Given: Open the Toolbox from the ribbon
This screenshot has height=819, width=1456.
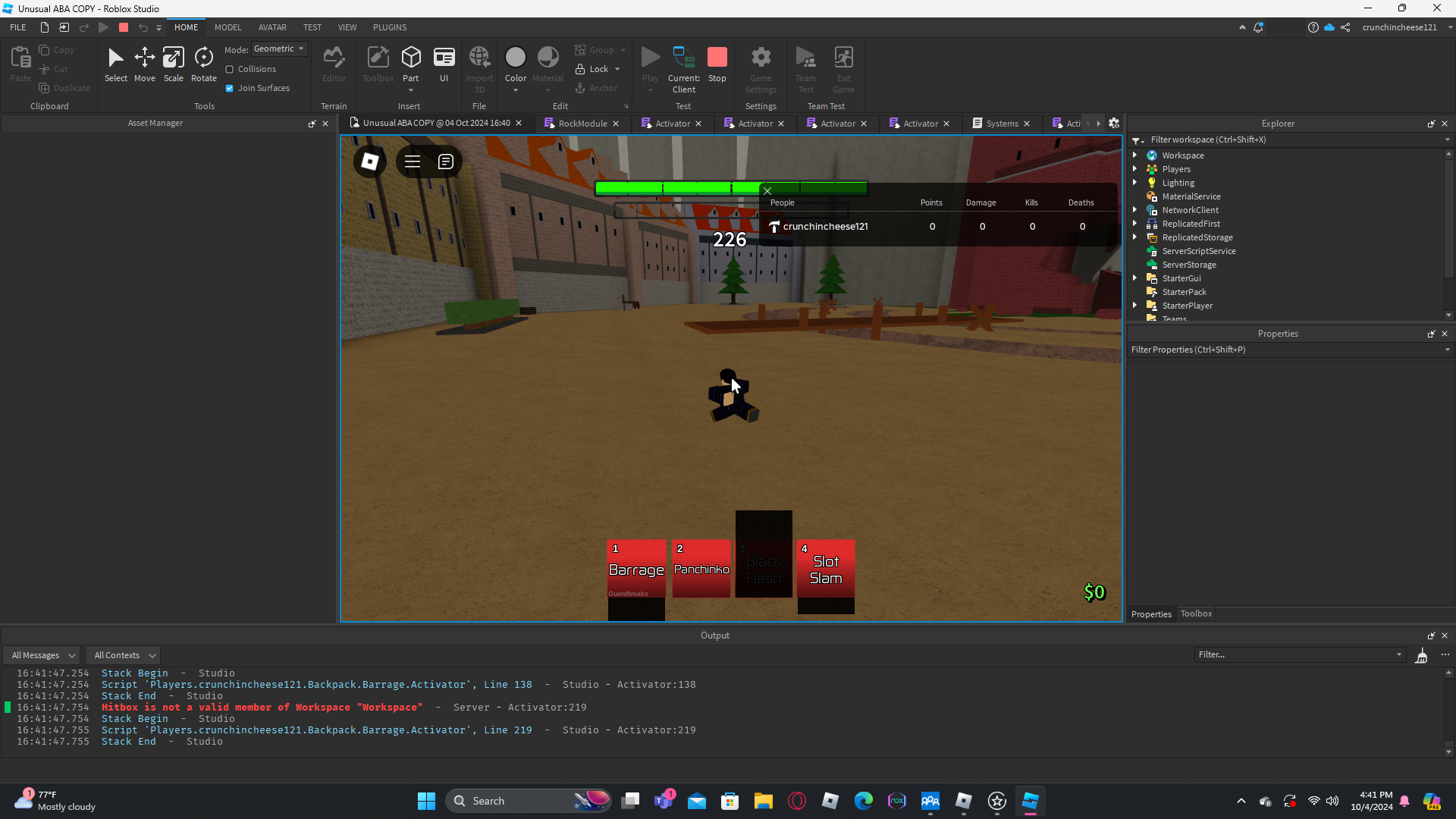Looking at the screenshot, I should tap(378, 64).
